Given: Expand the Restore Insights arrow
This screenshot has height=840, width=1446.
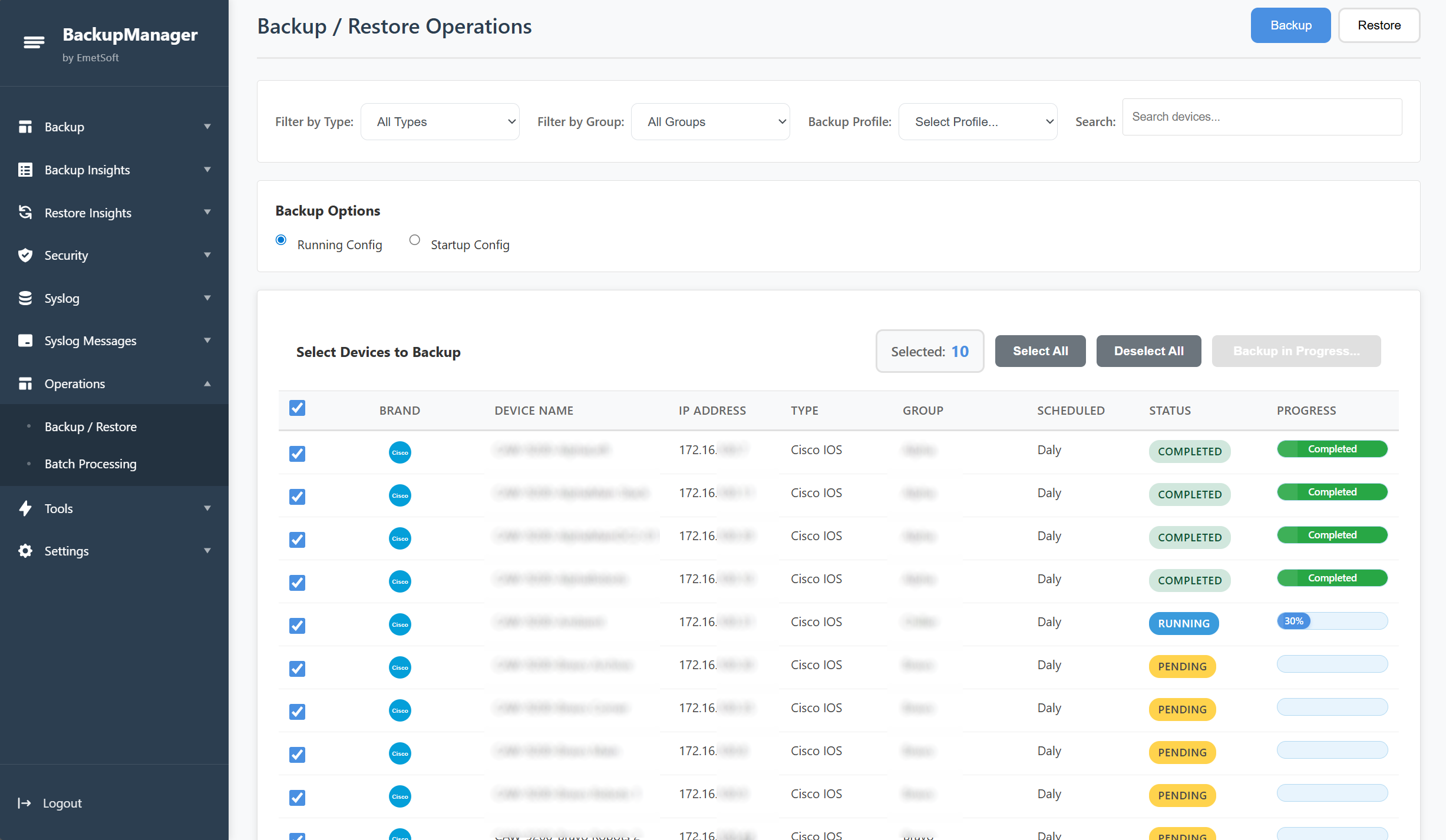Looking at the screenshot, I should (x=207, y=212).
